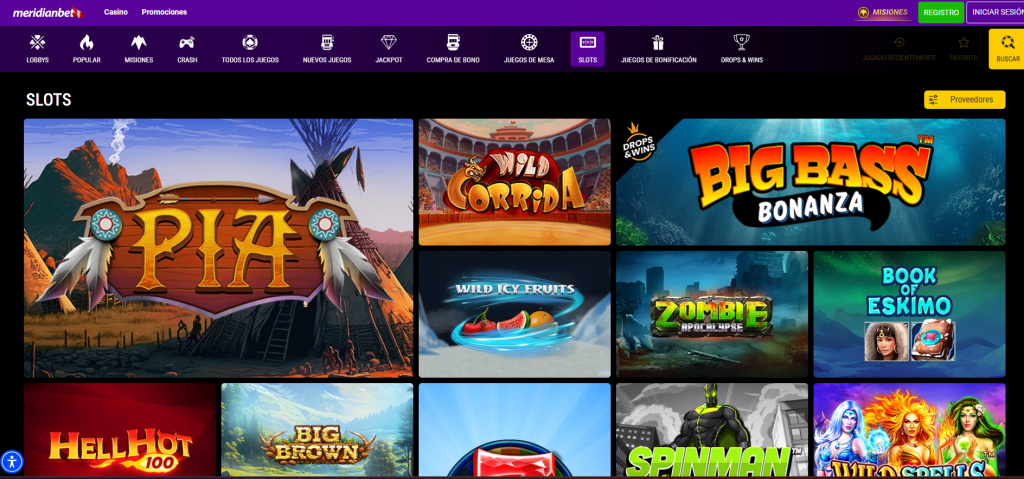Image resolution: width=1024 pixels, height=479 pixels.
Task: Switch to the Slots tab
Action: click(587, 49)
